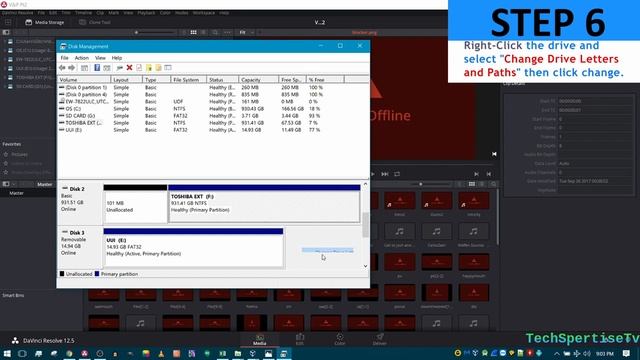Open the notification center icon
The width and height of the screenshot is (640, 360).
(627, 353)
